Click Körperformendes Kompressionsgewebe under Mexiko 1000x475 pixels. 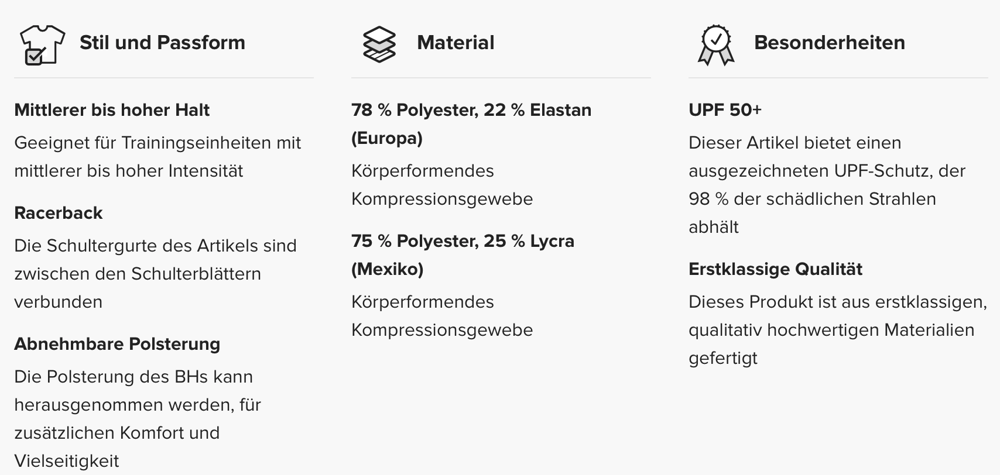[x=442, y=316]
